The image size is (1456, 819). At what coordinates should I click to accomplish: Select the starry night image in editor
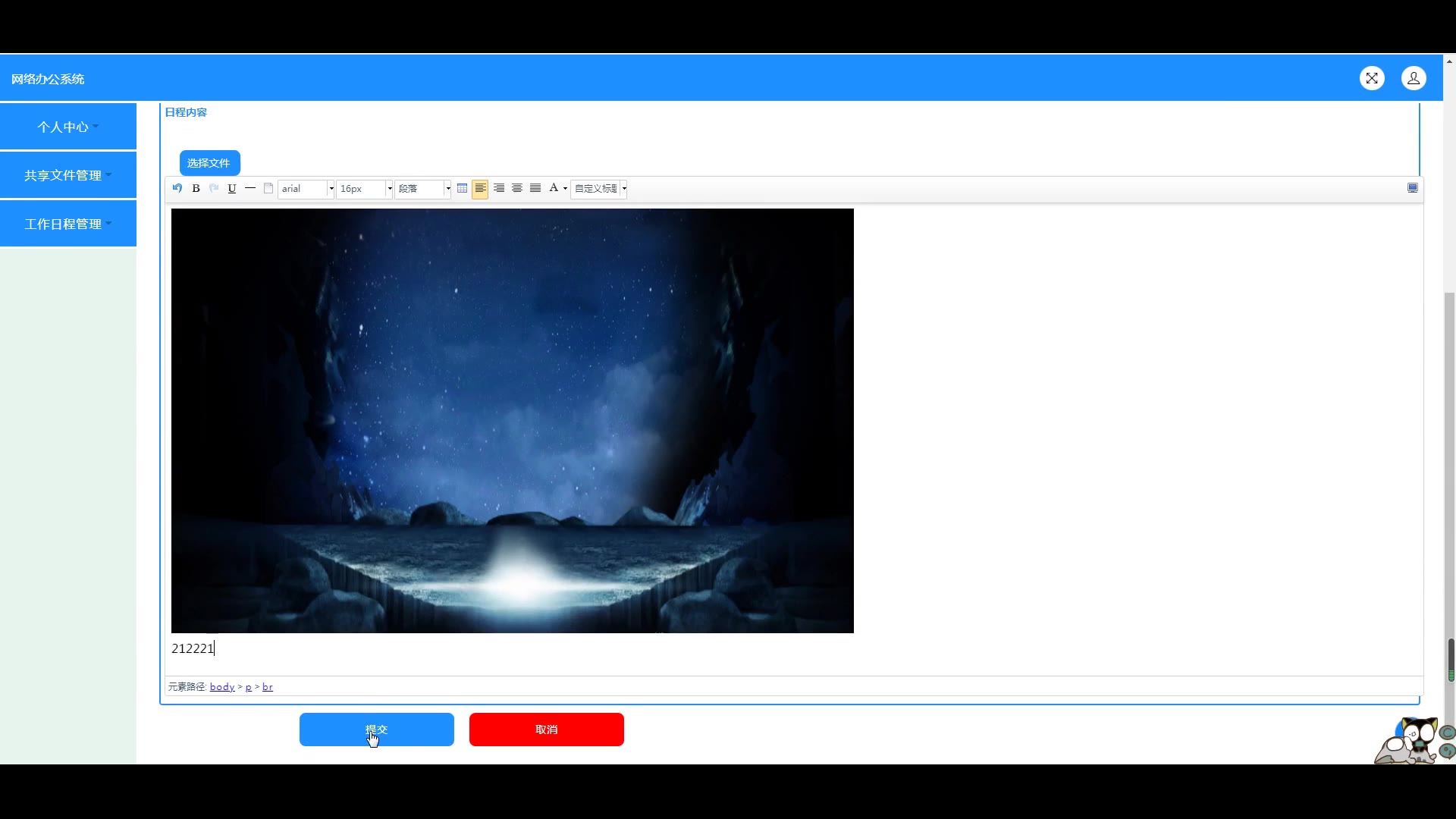(513, 421)
